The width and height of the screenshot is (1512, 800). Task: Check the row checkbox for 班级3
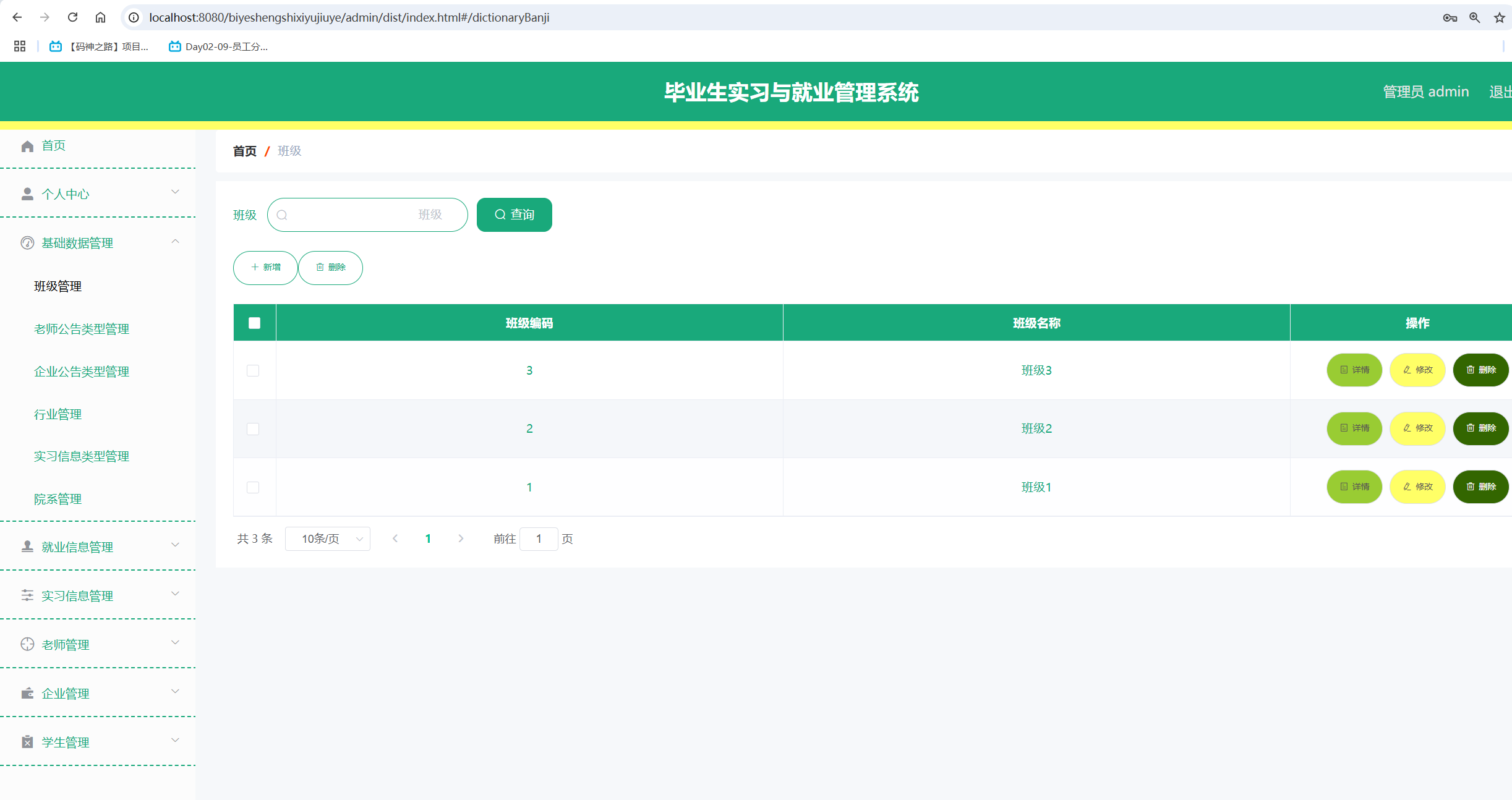pos(253,370)
